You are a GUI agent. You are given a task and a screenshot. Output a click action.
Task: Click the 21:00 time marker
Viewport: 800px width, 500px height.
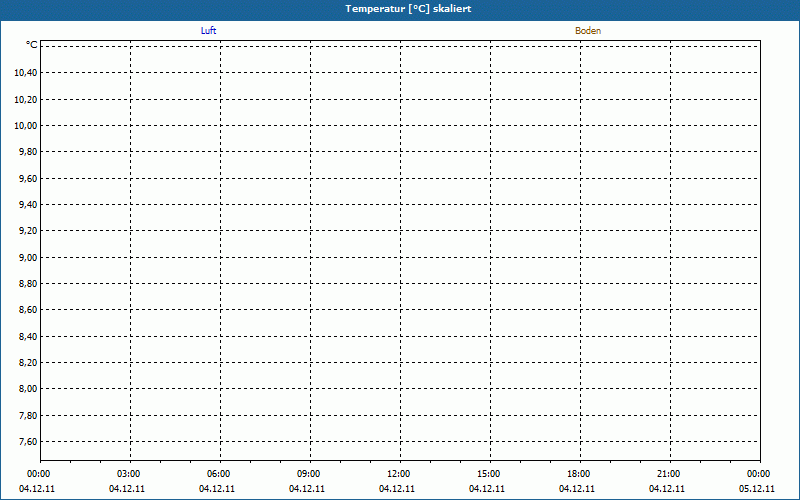tap(669, 474)
